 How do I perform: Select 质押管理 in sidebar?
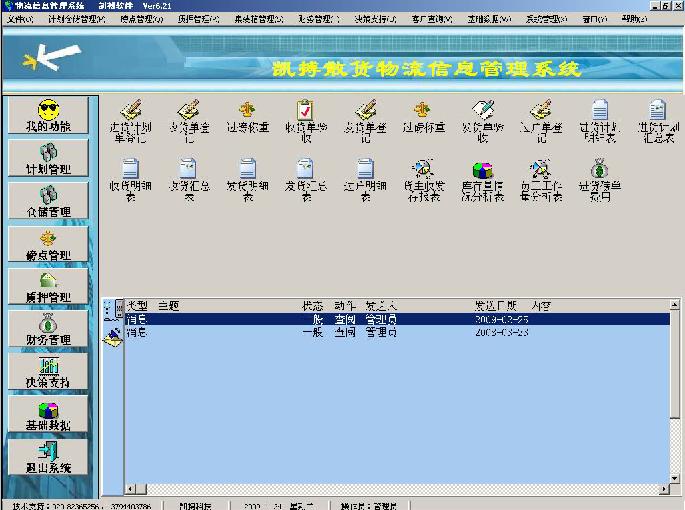[x=48, y=286]
